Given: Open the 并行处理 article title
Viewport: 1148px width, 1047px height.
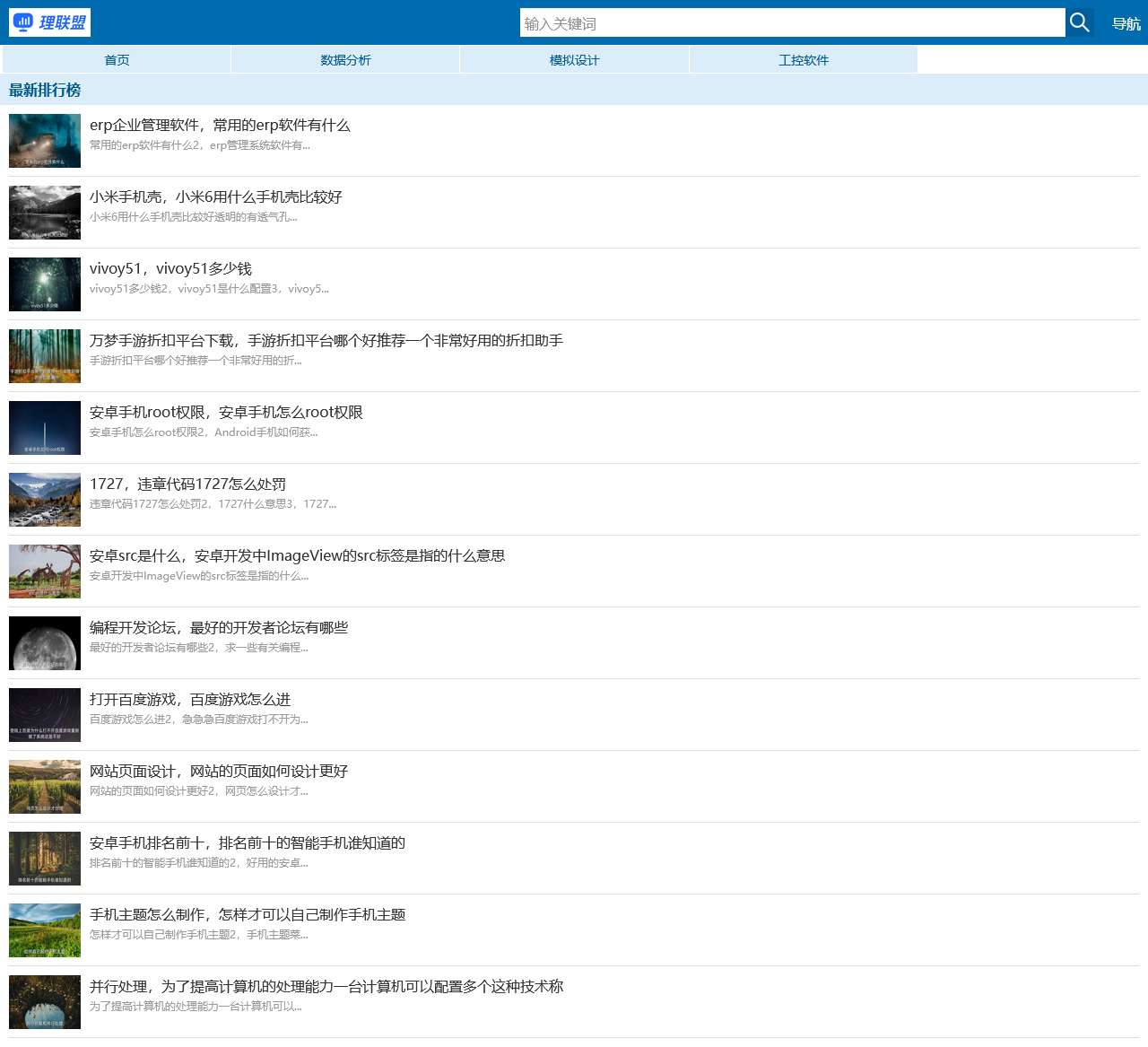Looking at the screenshot, I should pos(326,987).
